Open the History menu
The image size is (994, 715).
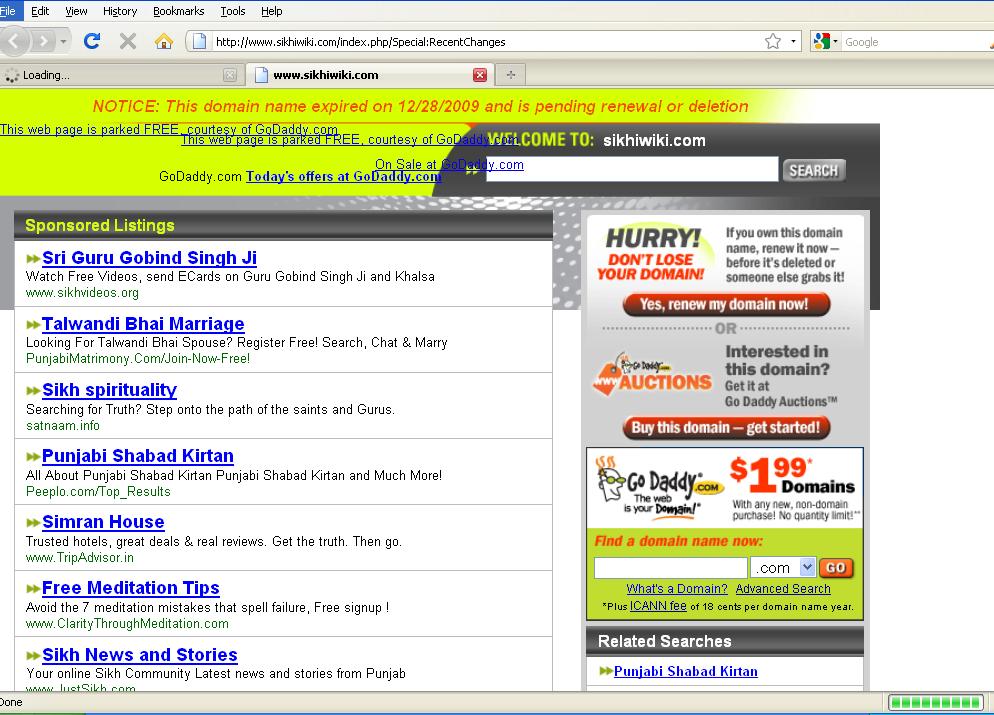120,11
